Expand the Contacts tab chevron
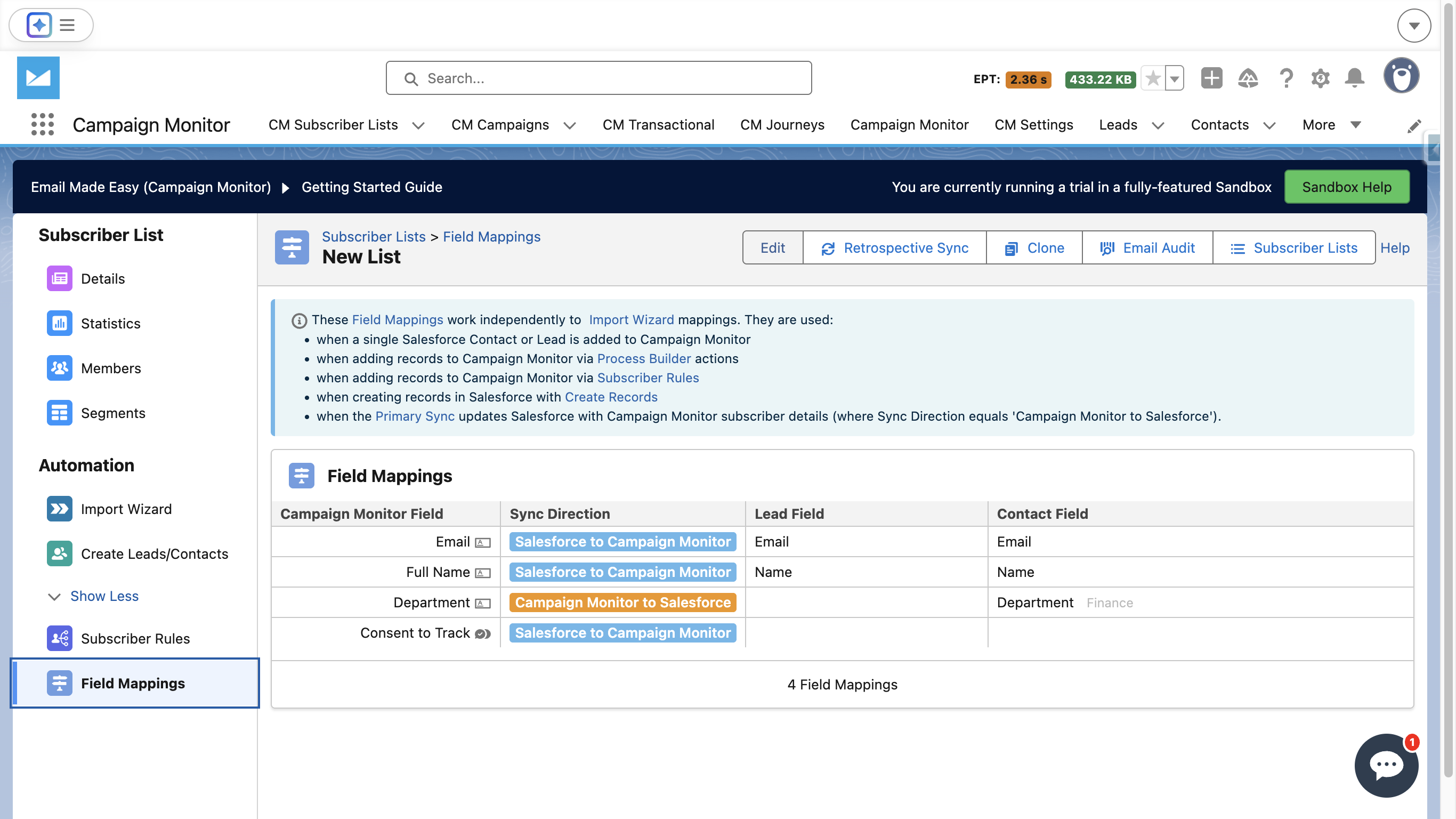Screen dimensions: 1456x819 (x=1269, y=125)
